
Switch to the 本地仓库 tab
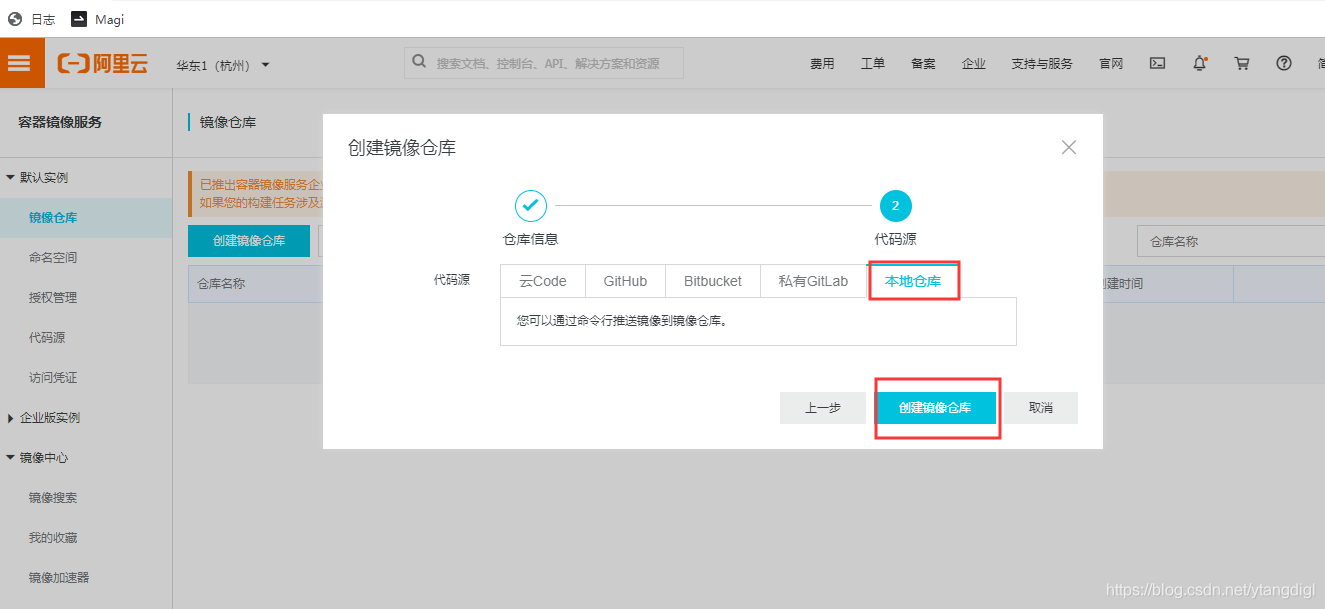913,281
